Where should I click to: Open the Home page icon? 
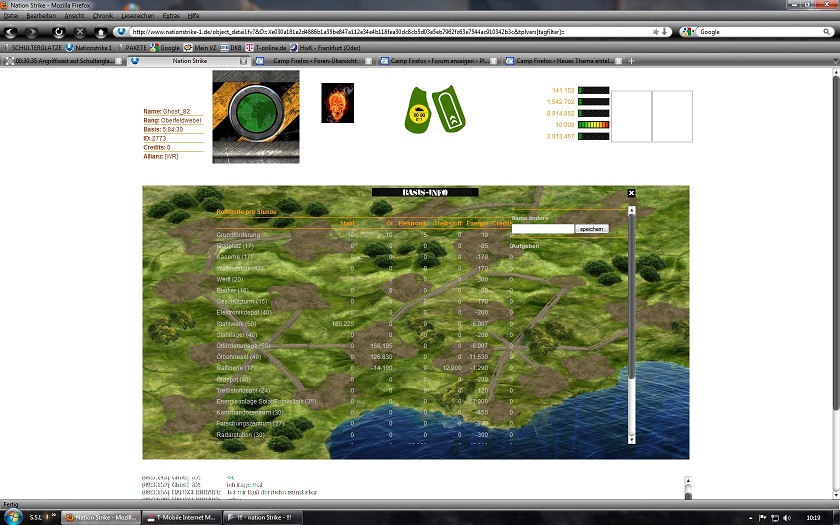tap(101, 32)
